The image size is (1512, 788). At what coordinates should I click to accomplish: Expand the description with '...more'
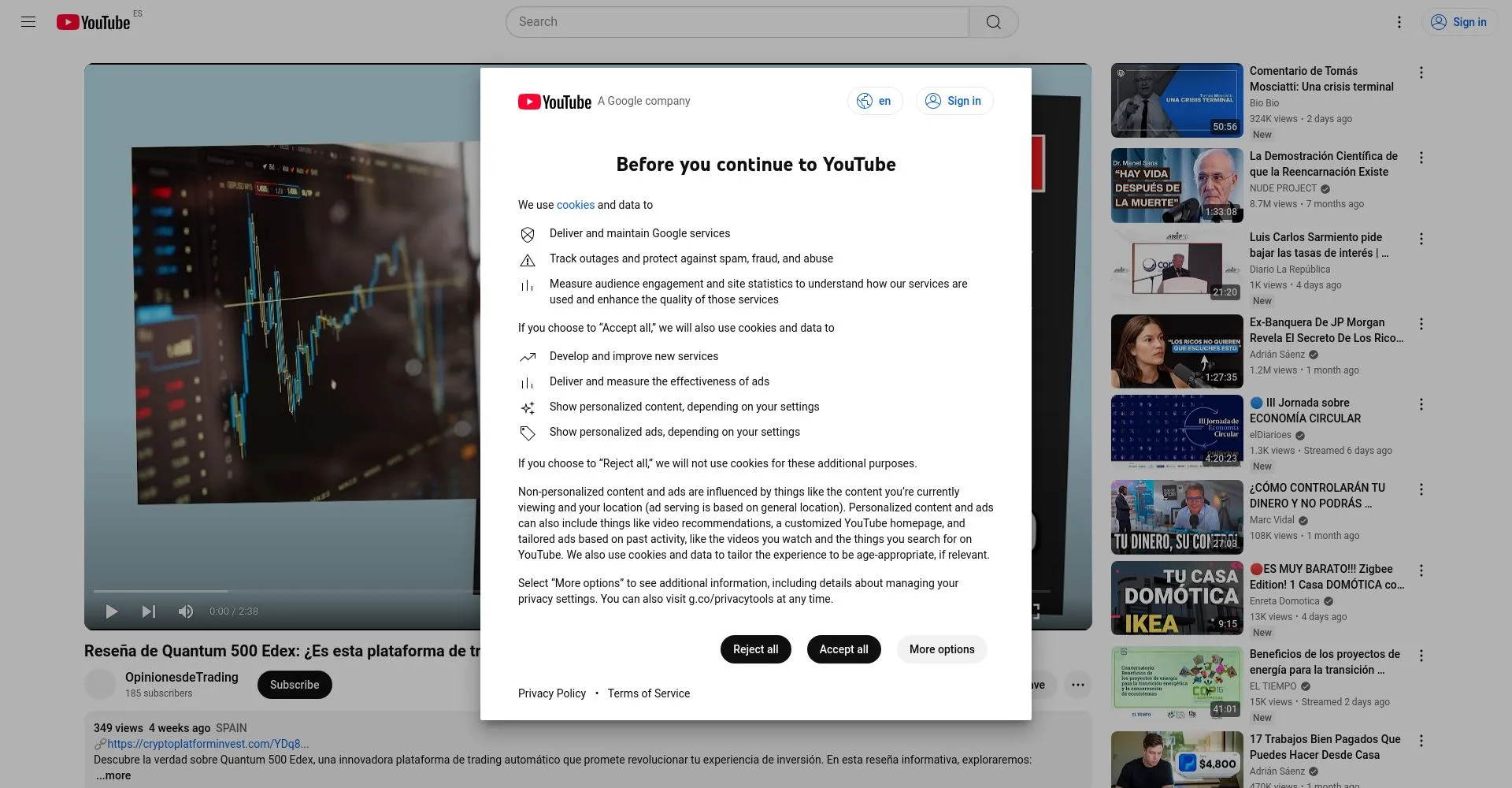(x=113, y=775)
